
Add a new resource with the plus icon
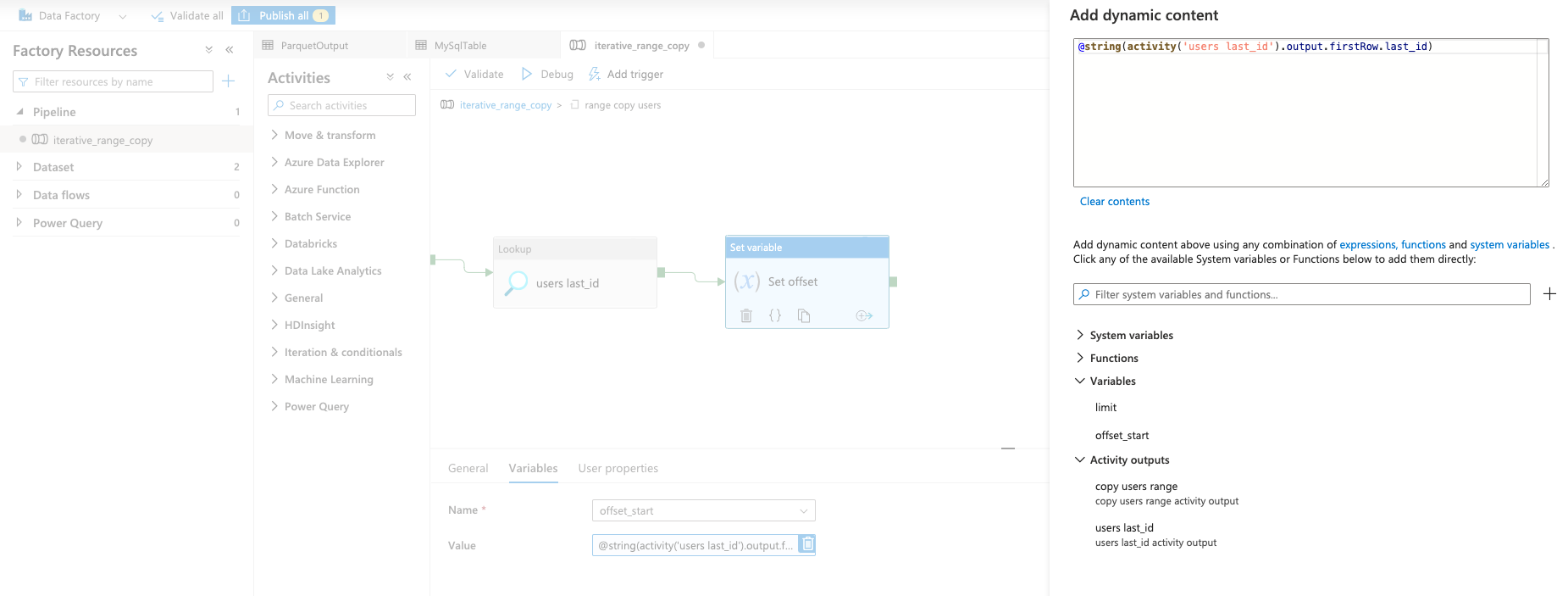tap(228, 81)
